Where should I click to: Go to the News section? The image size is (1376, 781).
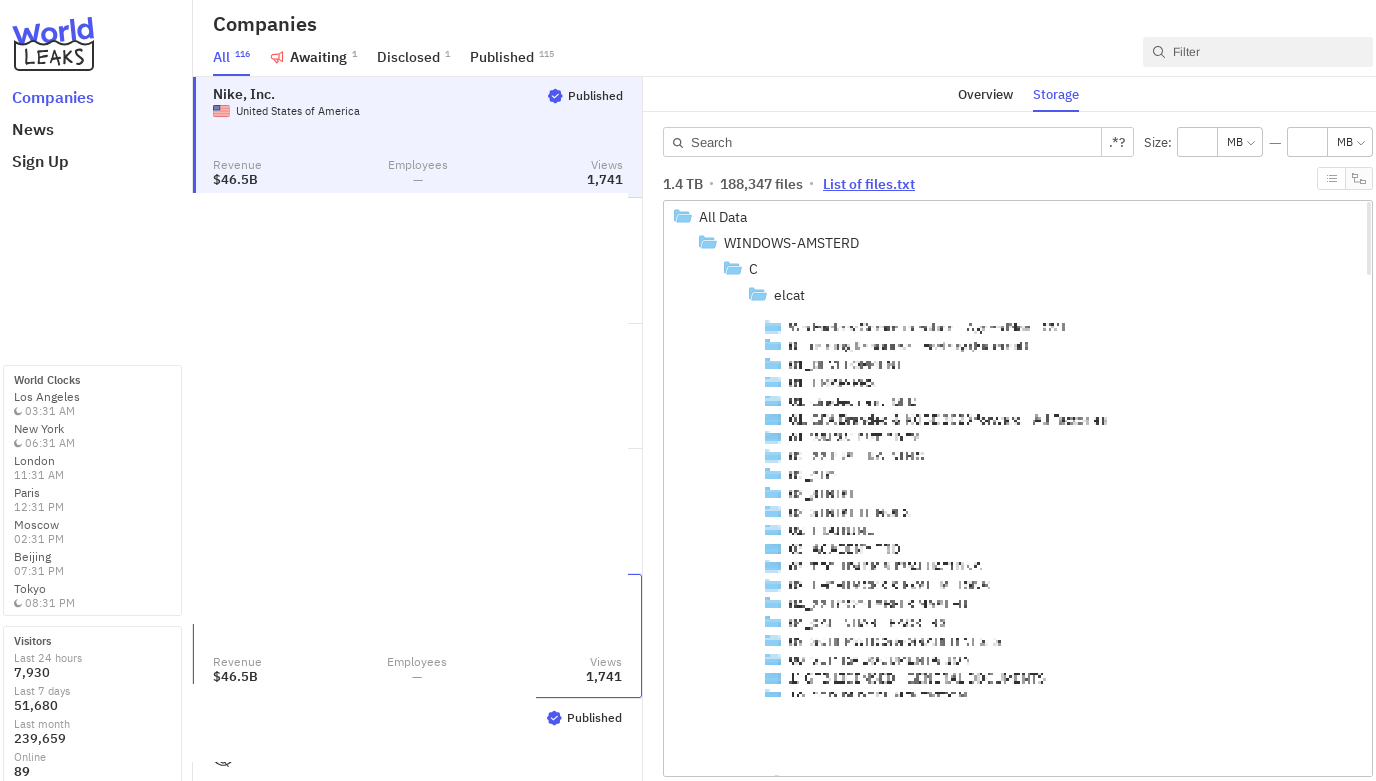click(33, 130)
